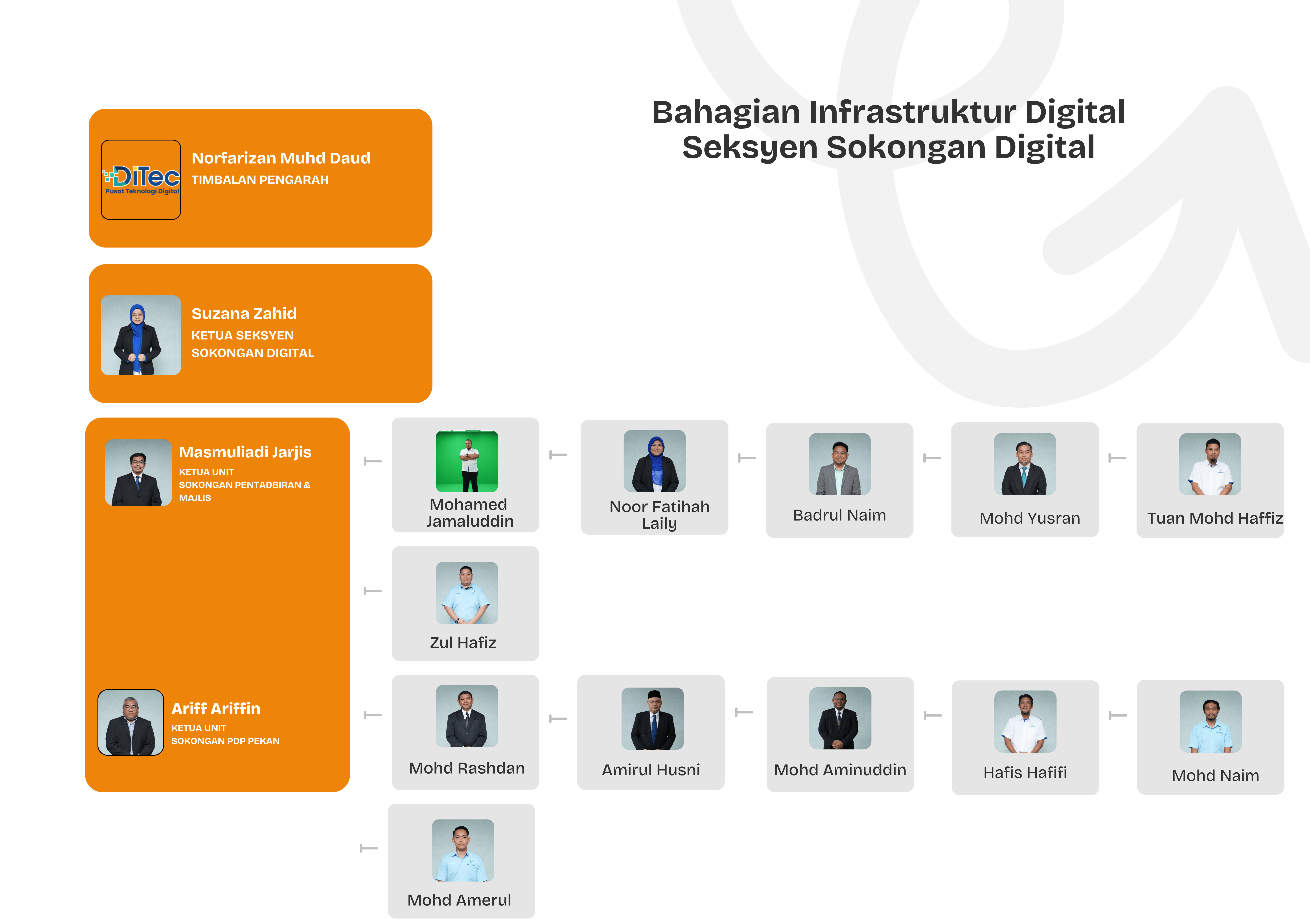Image resolution: width=1310 pixels, height=924 pixels.
Task: Select Suzana Zahid's portrait photo
Action: click(x=141, y=335)
